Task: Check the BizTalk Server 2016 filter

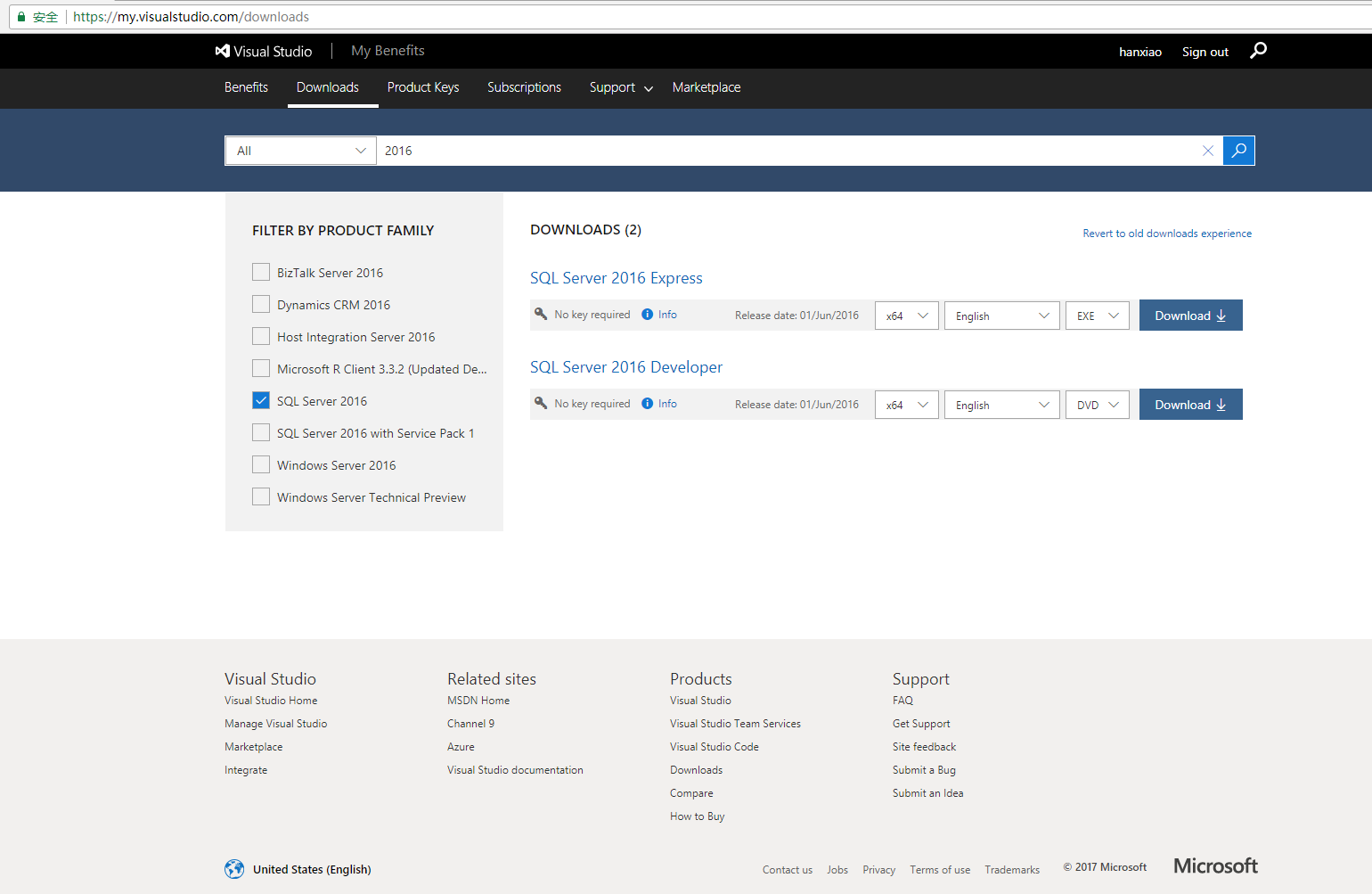Action: point(261,272)
